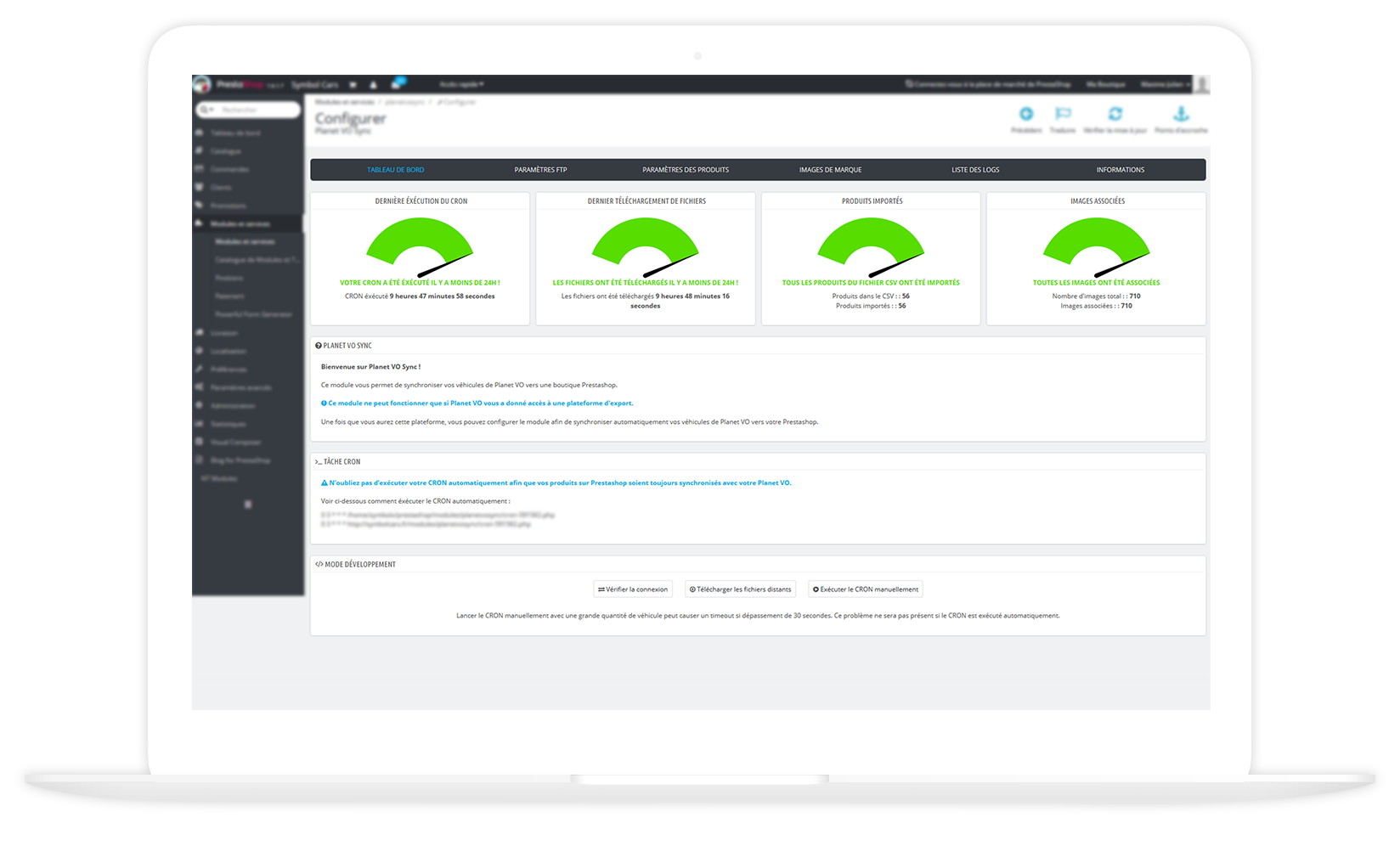1400x863 pixels.
Task: Switch to the Paramètres des produits tab
Action: click(686, 170)
